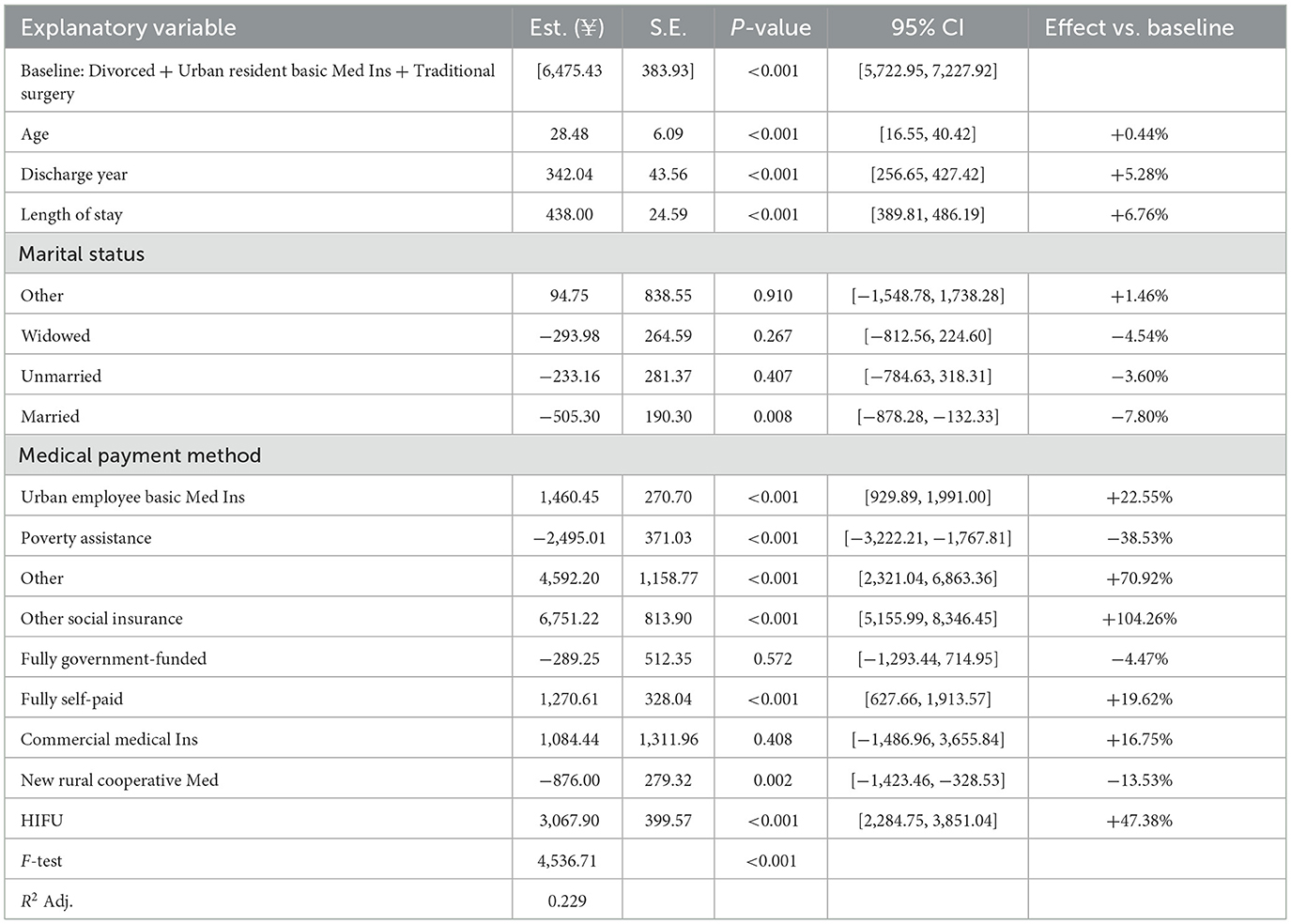Select the Married P-value cell 0.008

772,417
